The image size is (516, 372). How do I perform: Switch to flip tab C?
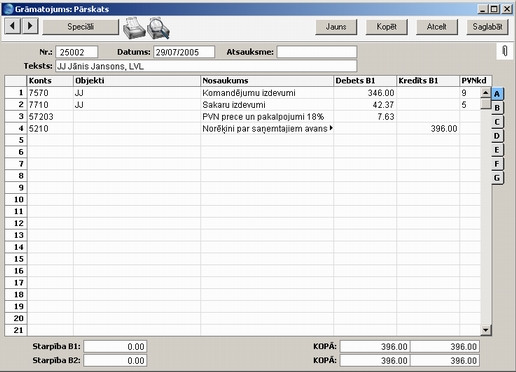(x=497, y=122)
